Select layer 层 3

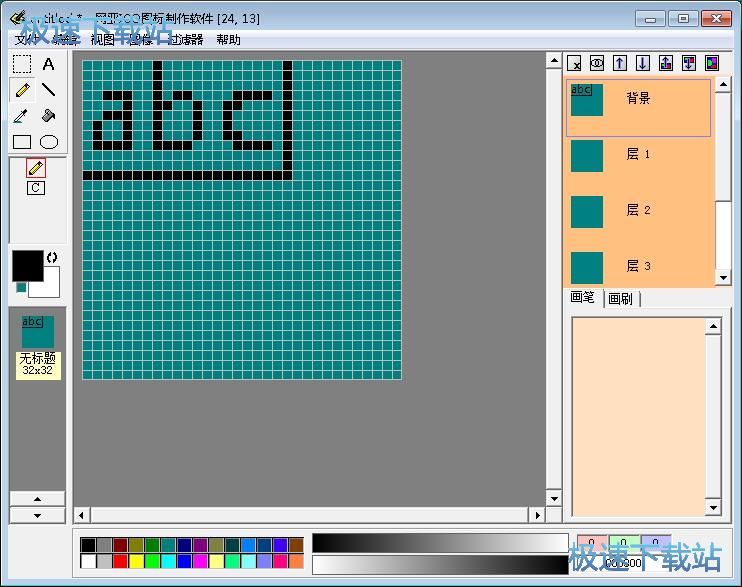click(639, 267)
